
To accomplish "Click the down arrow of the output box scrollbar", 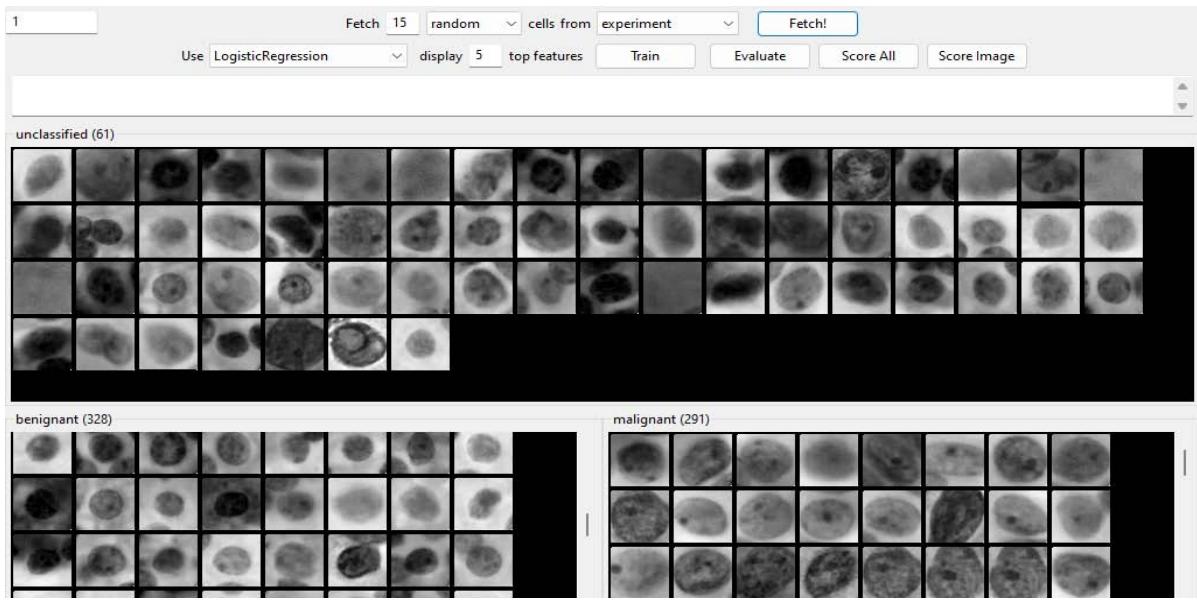I will pos(1184,105).
